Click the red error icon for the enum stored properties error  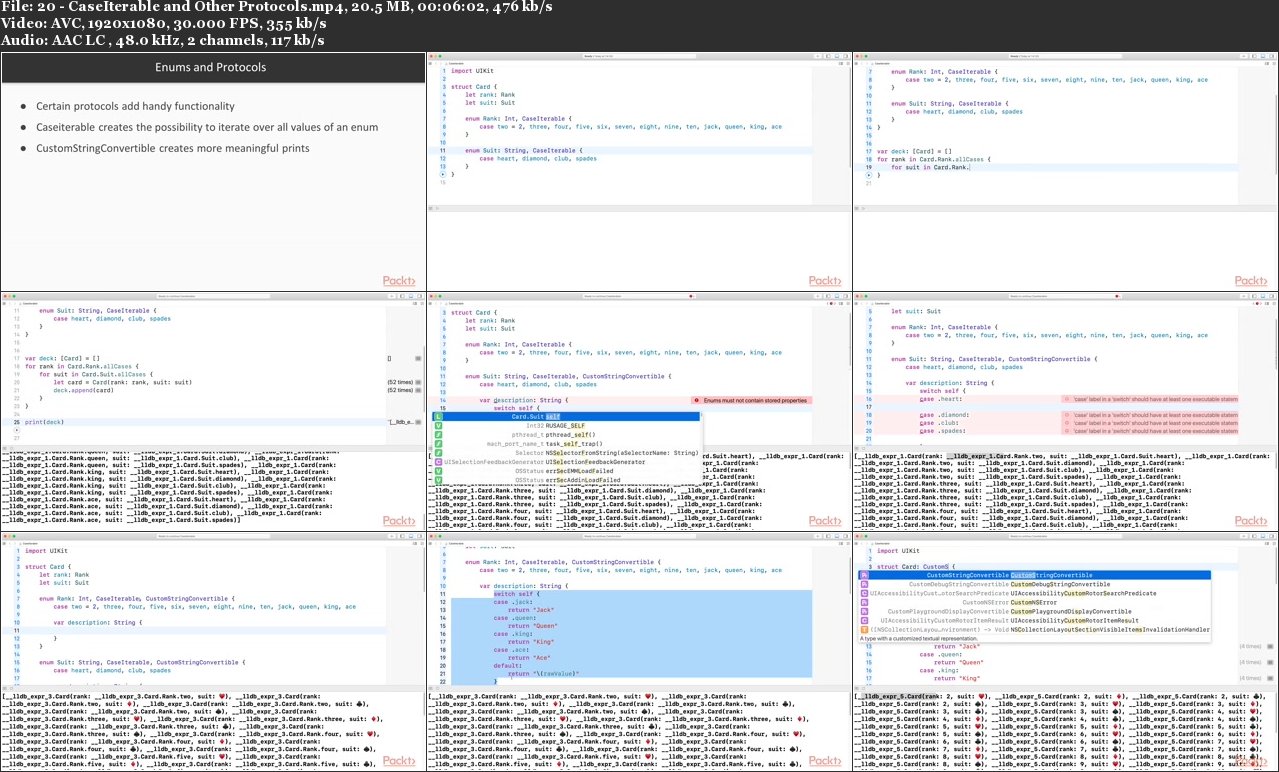[x=696, y=400]
